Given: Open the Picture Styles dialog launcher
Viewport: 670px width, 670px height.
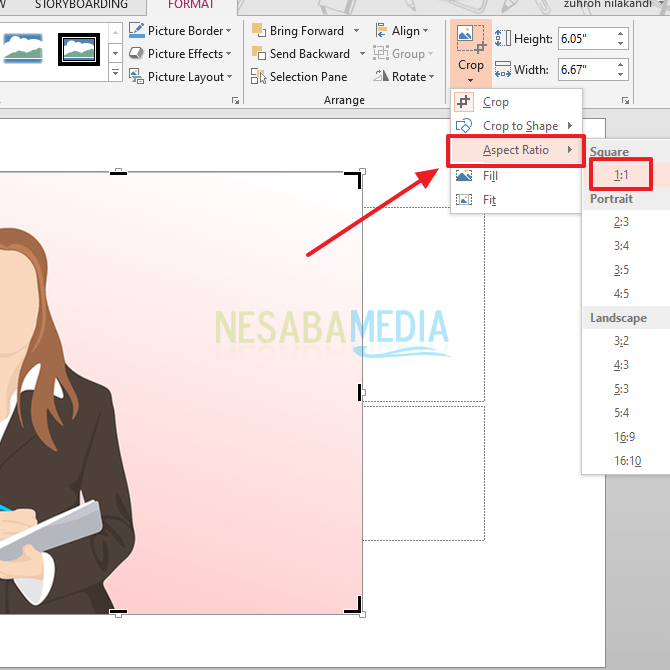Looking at the screenshot, I should [235, 100].
